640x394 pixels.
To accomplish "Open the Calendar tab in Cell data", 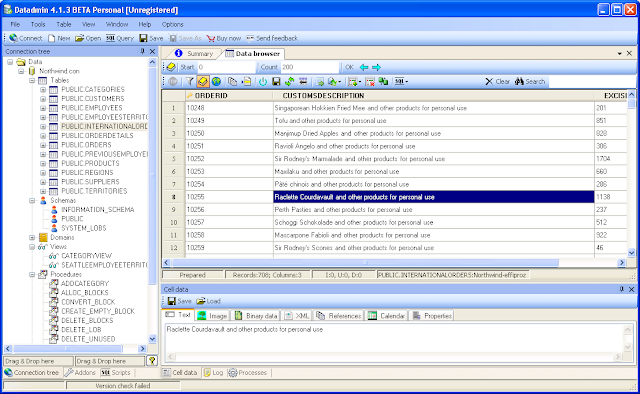I will [x=387, y=316].
